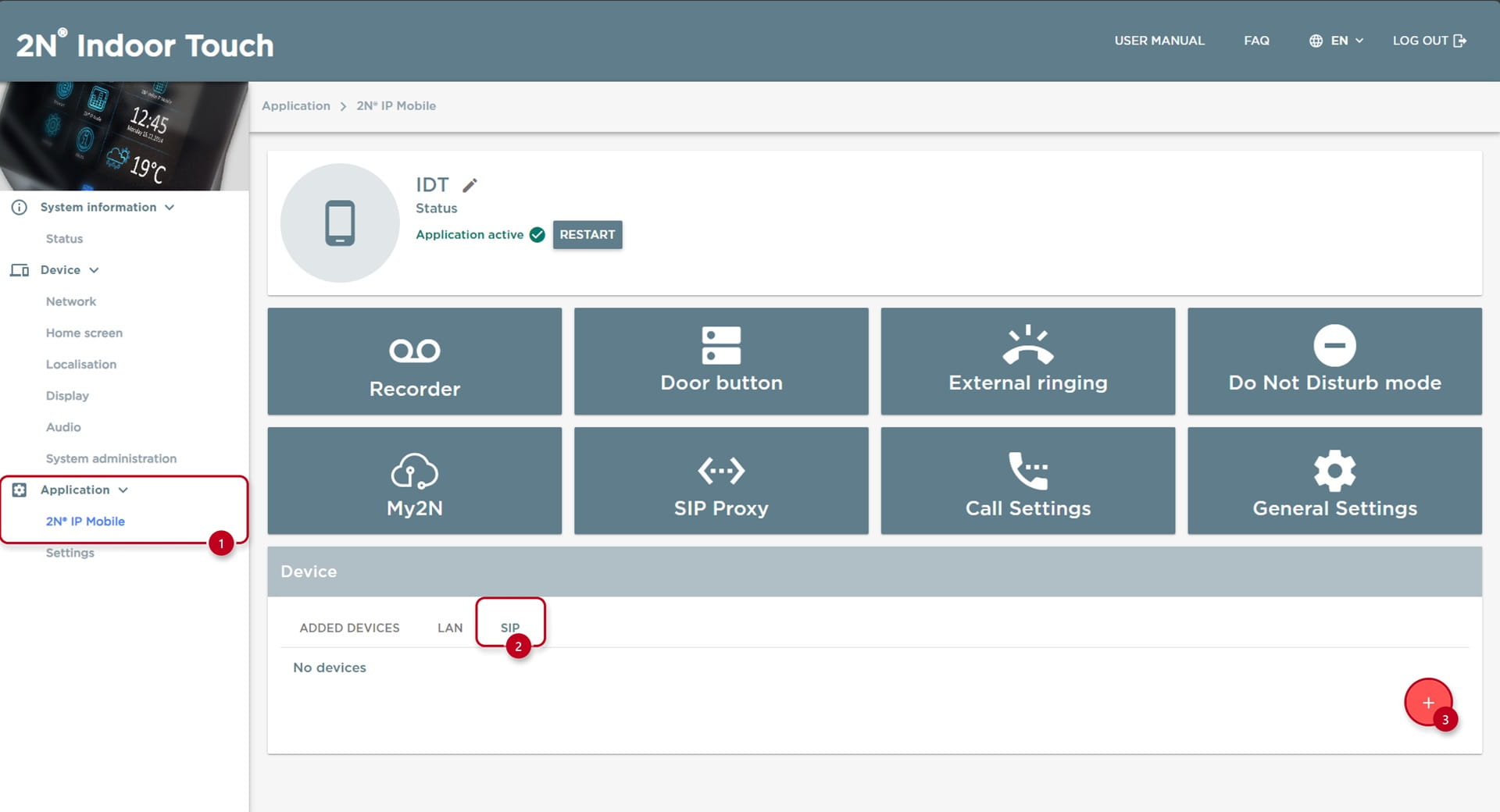This screenshot has width=1500, height=812.
Task: Open Display in the sidebar
Action: coord(67,396)
